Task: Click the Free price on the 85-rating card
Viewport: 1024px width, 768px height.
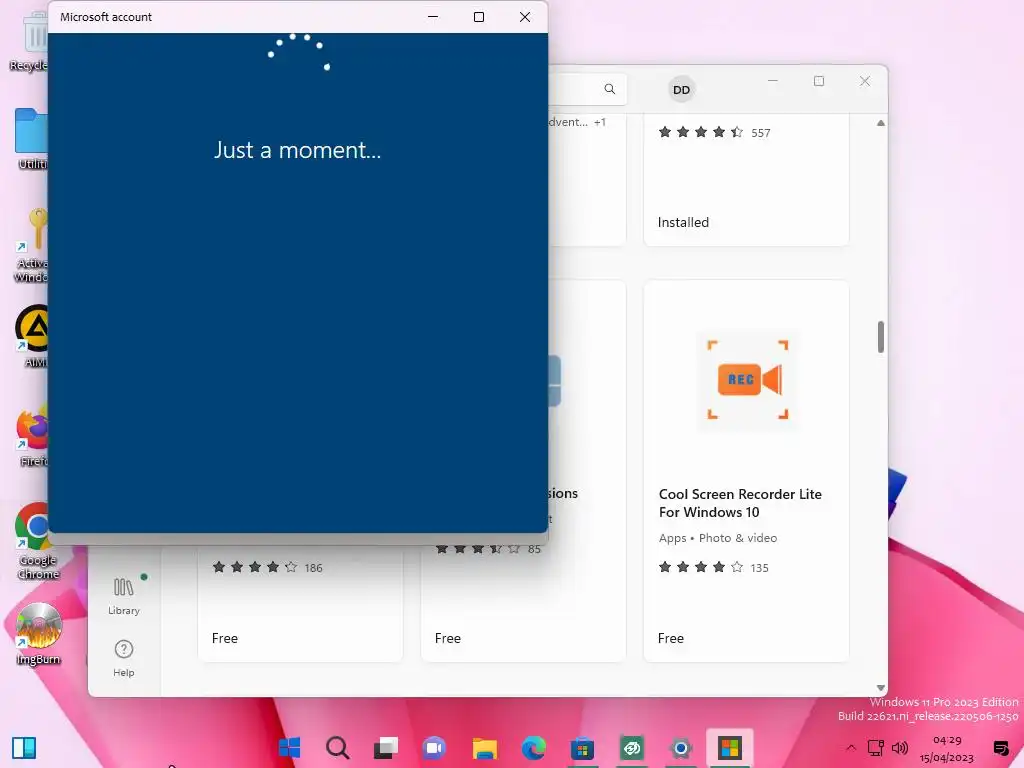Action: tap(448, 638)
